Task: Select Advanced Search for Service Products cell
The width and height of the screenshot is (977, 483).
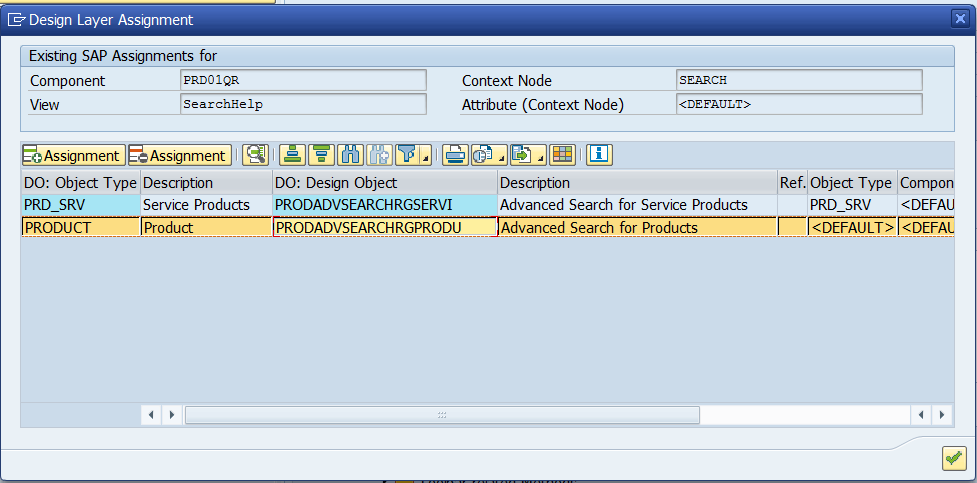Action: click(x=637, y=204)
